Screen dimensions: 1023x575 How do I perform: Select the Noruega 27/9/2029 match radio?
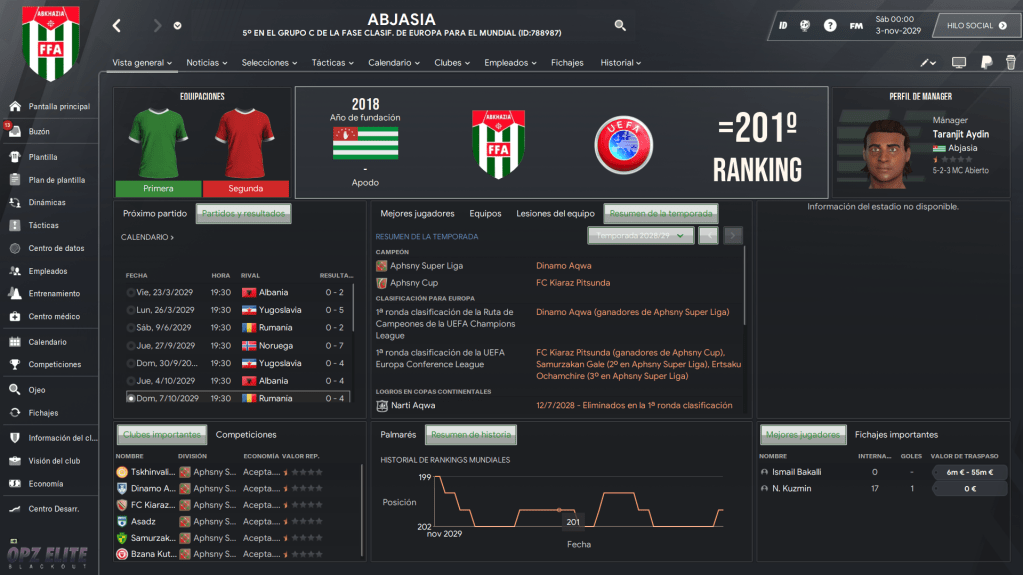pyautogui.click(x=130, y=346)
